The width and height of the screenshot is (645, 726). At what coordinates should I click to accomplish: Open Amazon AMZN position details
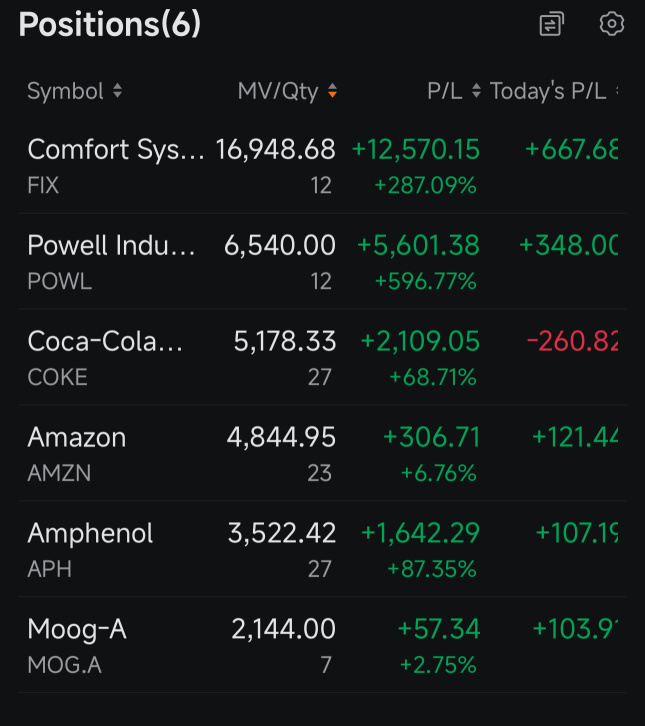tap(322, 453)
